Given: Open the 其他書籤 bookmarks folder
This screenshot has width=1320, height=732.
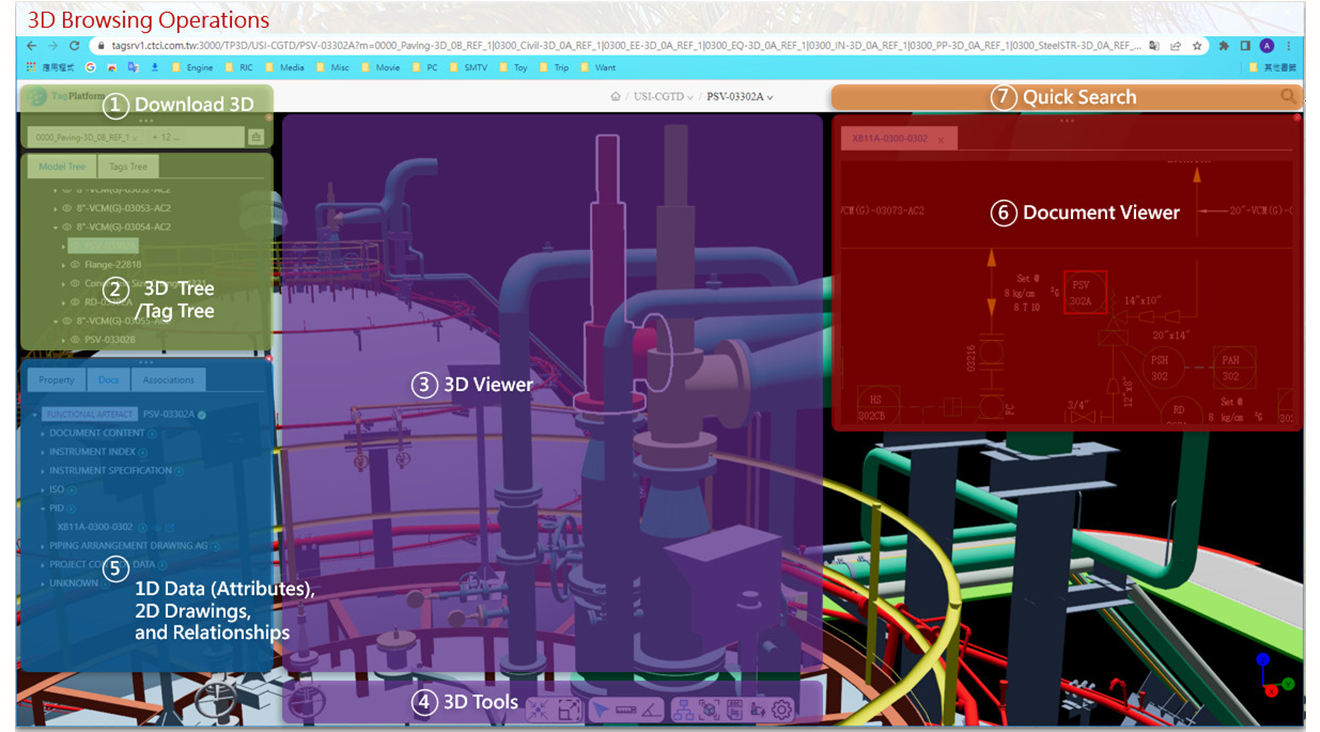Looking at the screenshot, I should pos(1271,68).
